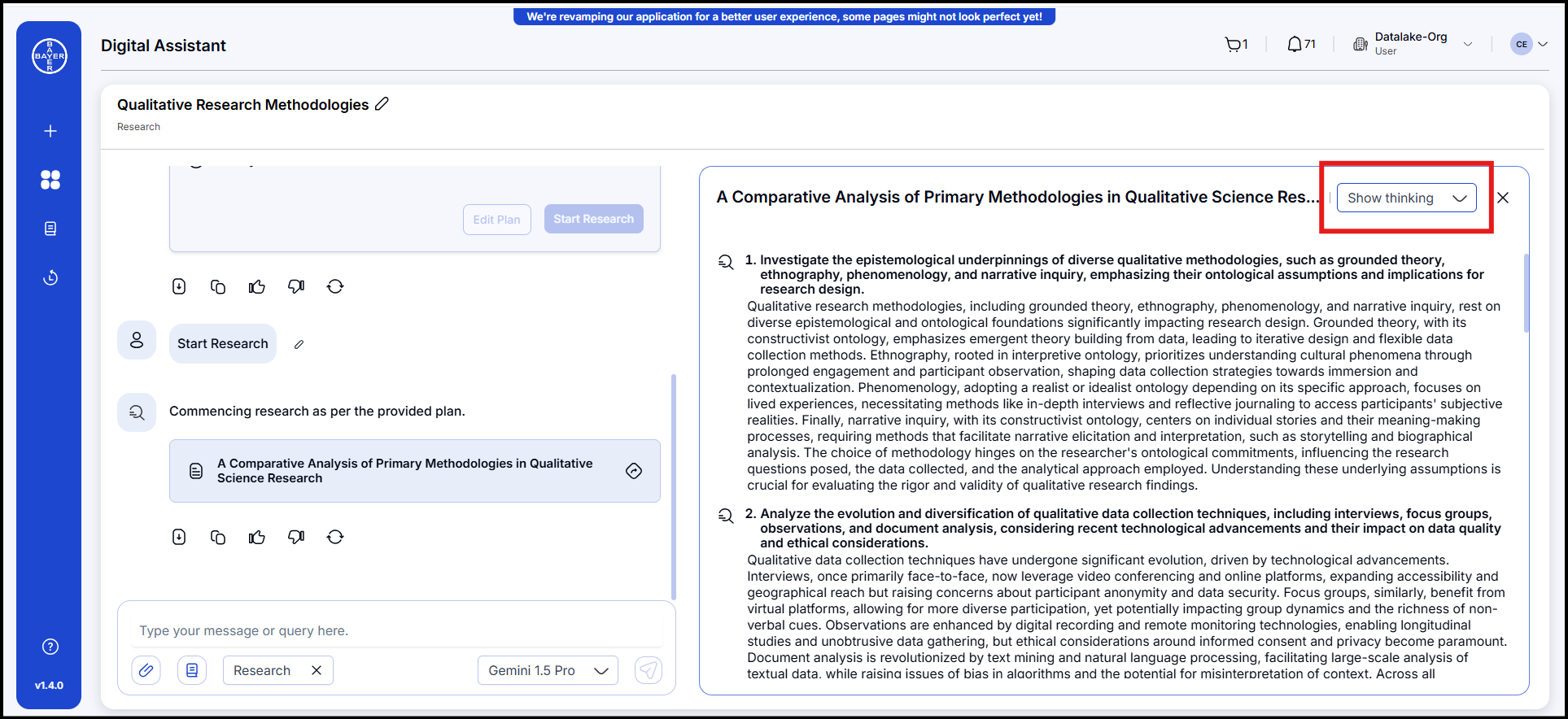
Task: Click the search icon beside report section 1
Action: tap(726, 262)
